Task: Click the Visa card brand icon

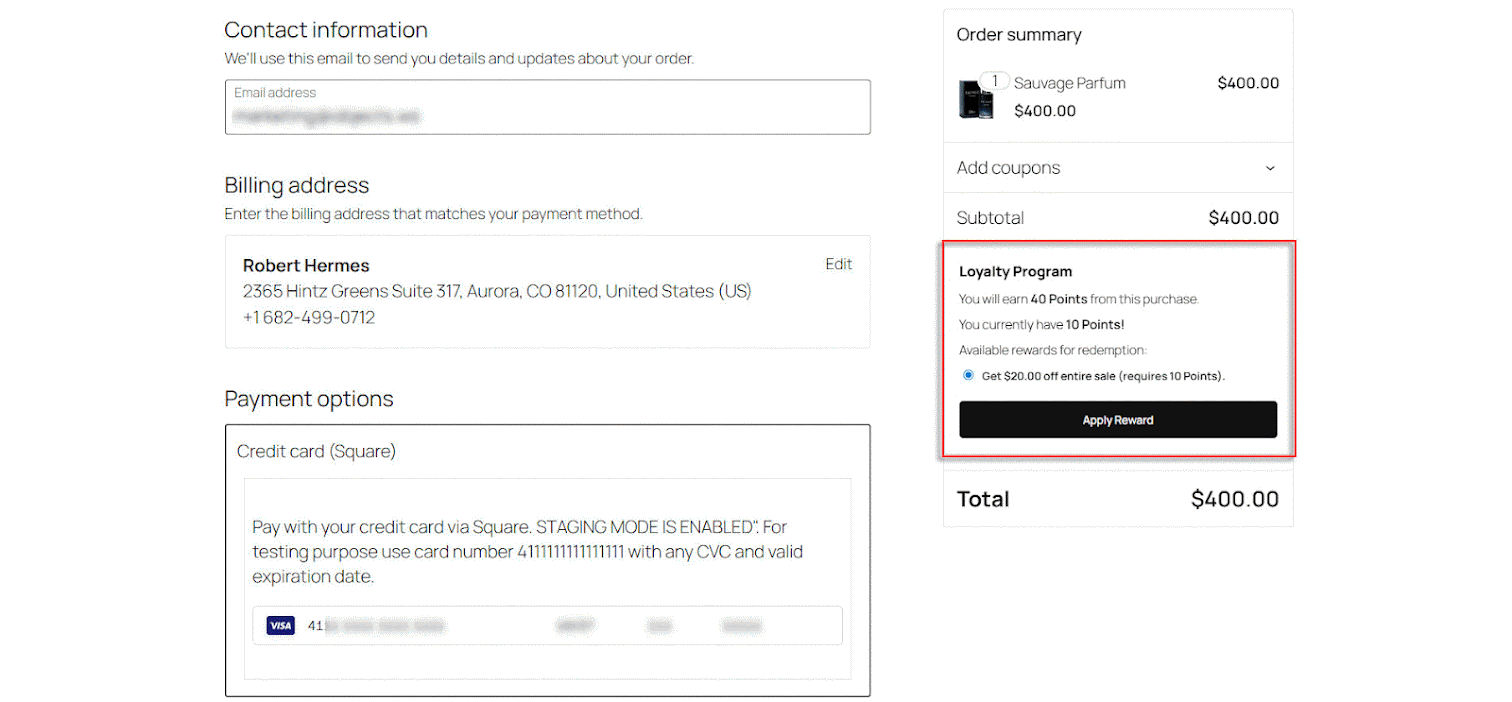Action: (x=281, y=626)
